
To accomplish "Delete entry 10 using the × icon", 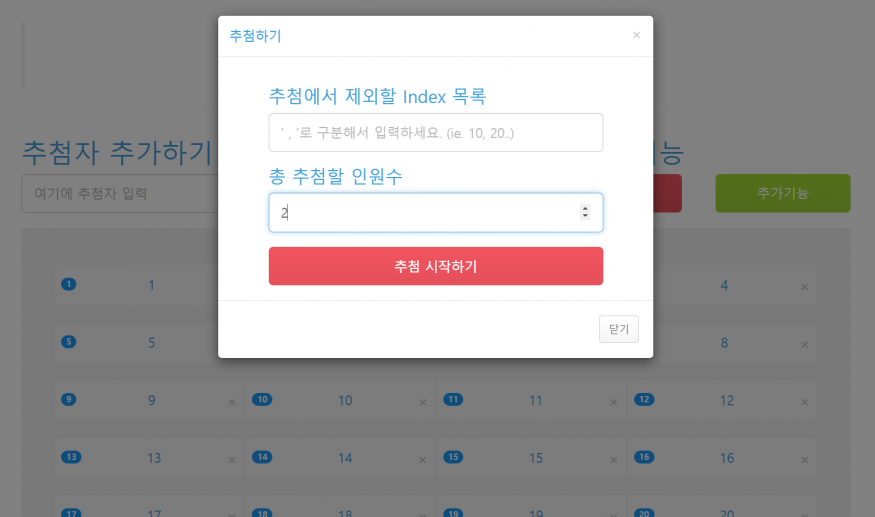I will 422,402.
